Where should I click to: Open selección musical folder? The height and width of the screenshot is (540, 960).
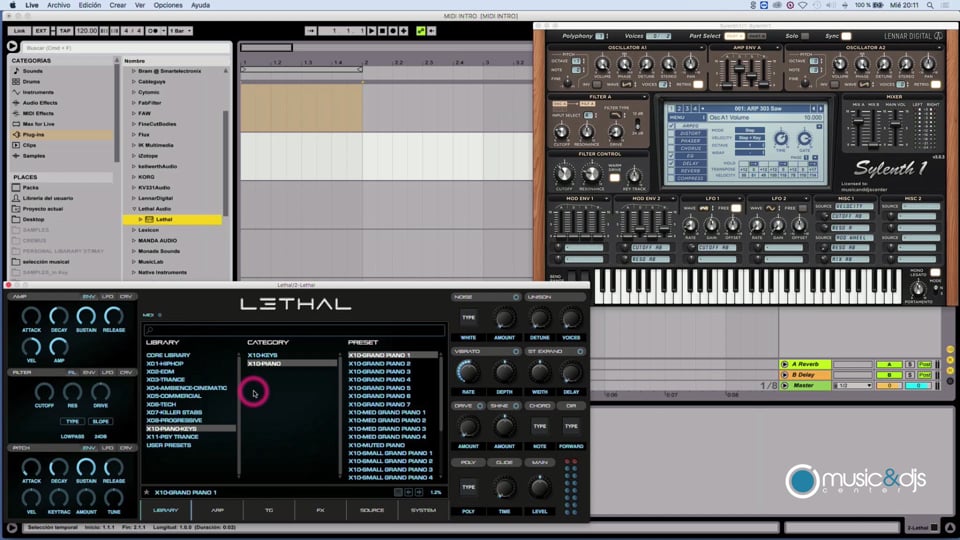coord(46,261)
